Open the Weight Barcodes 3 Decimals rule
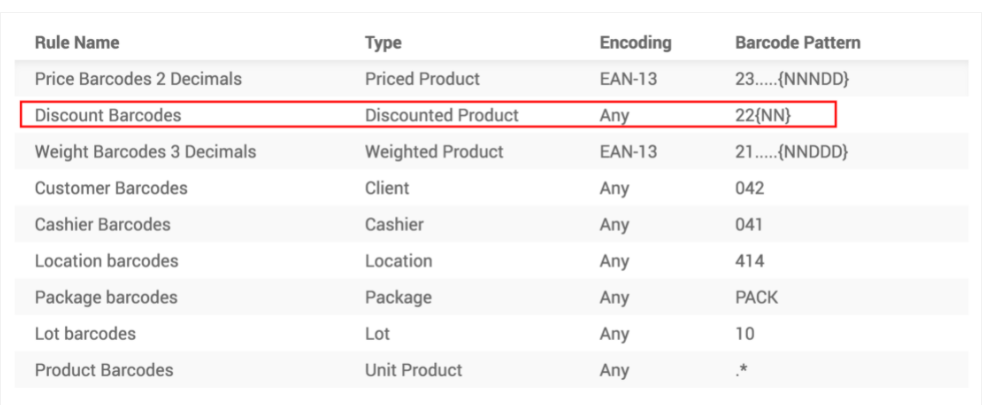Image resolution: width=991 pixels, height=405 pixels. pos(491,152)
